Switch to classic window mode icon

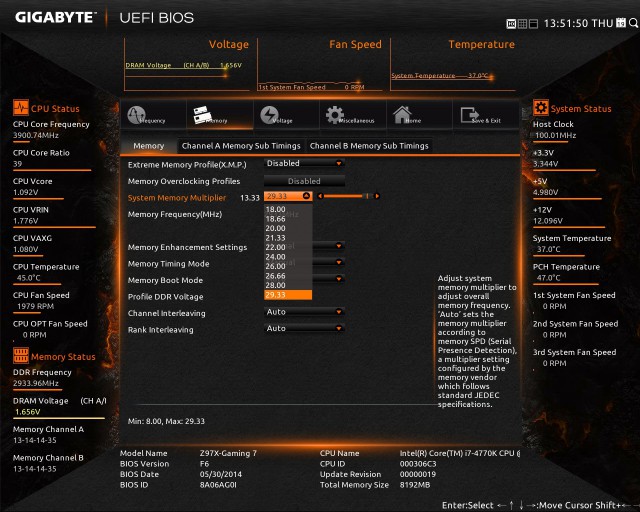pyautogui.click(x=533, y=24)
